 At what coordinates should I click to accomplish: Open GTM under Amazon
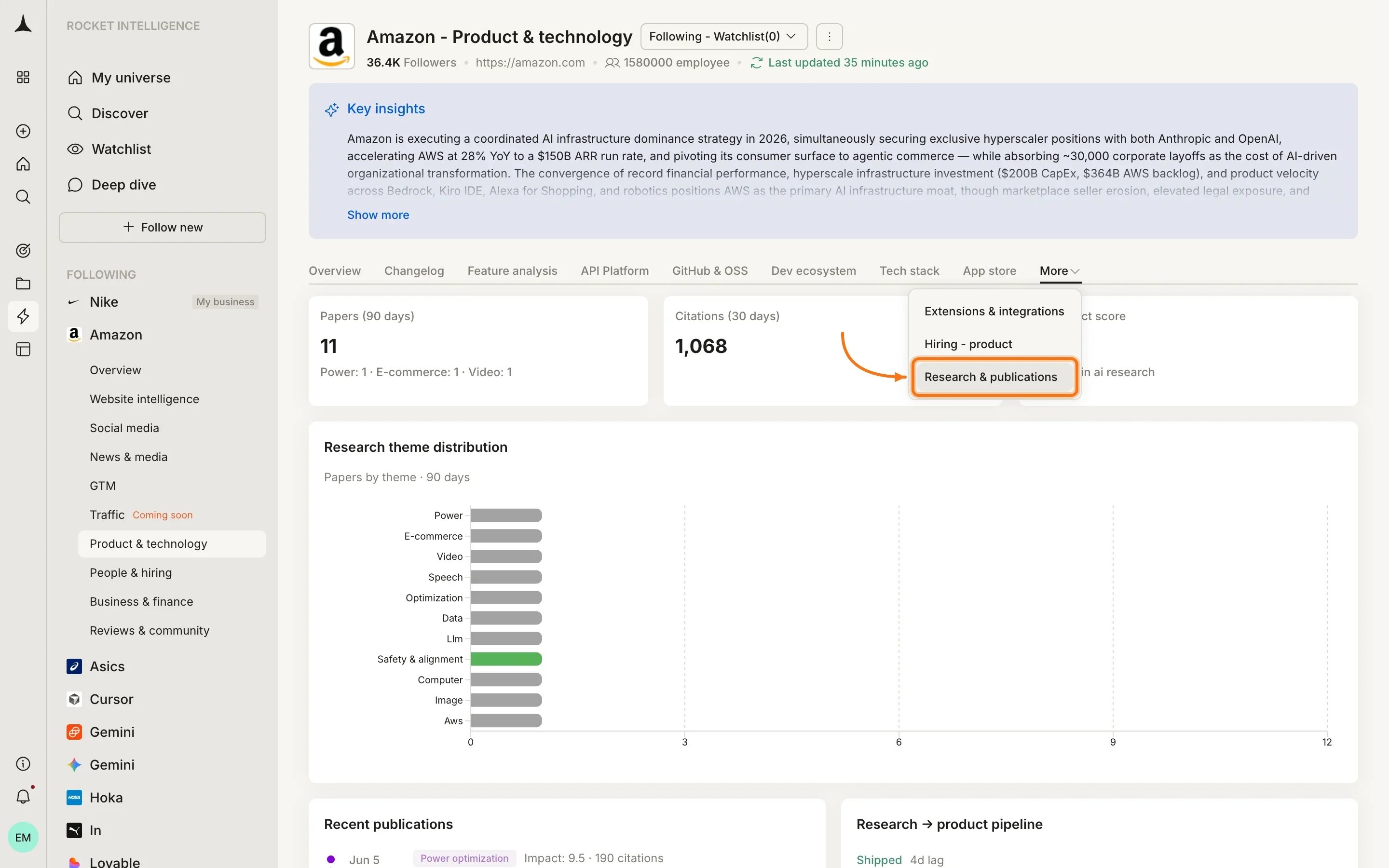click(103, 486)
